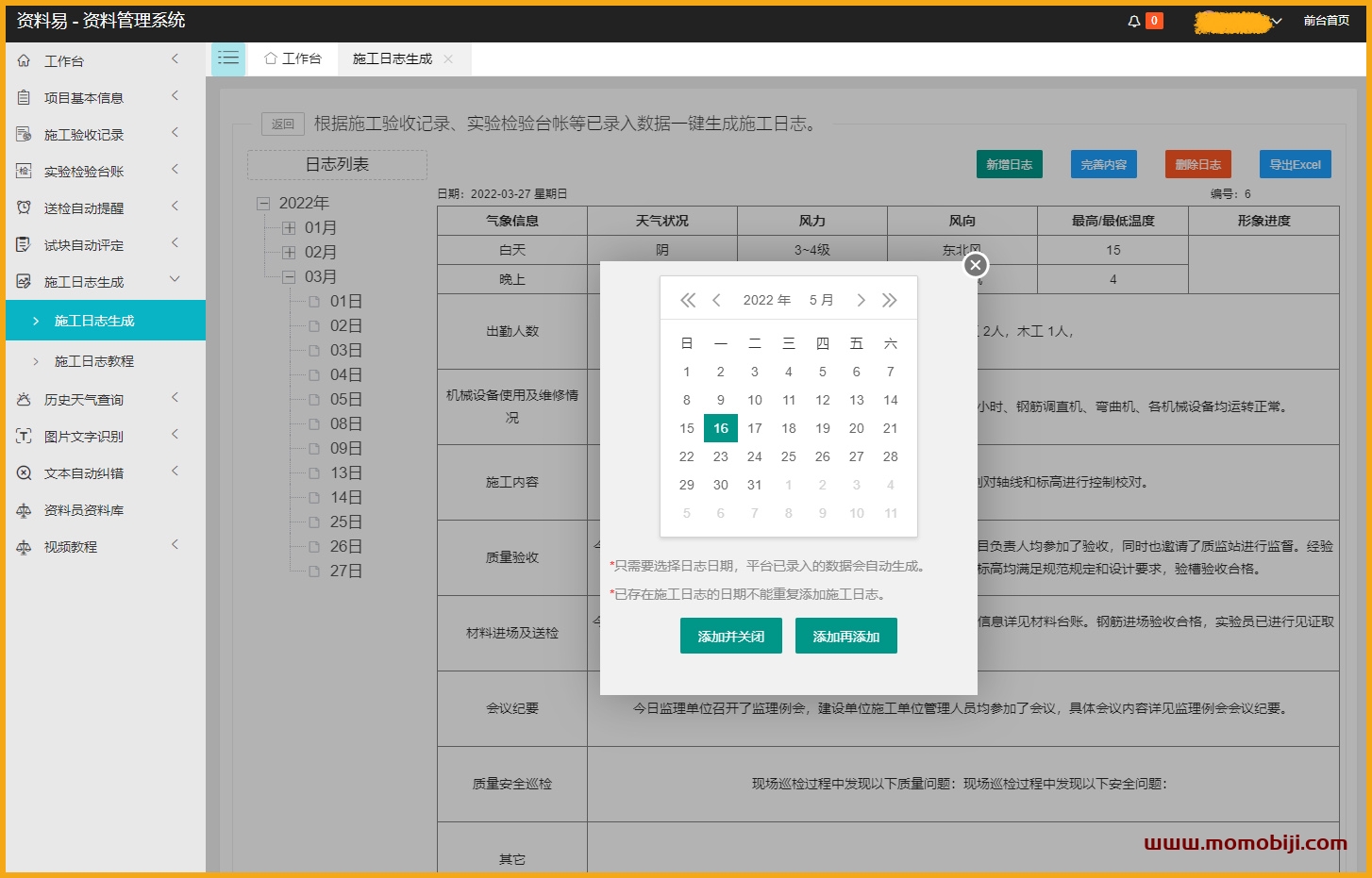Screen dimensions: 1372x878
Task: Switch to the 施工日志生成 tab
Action: (393, 58)
